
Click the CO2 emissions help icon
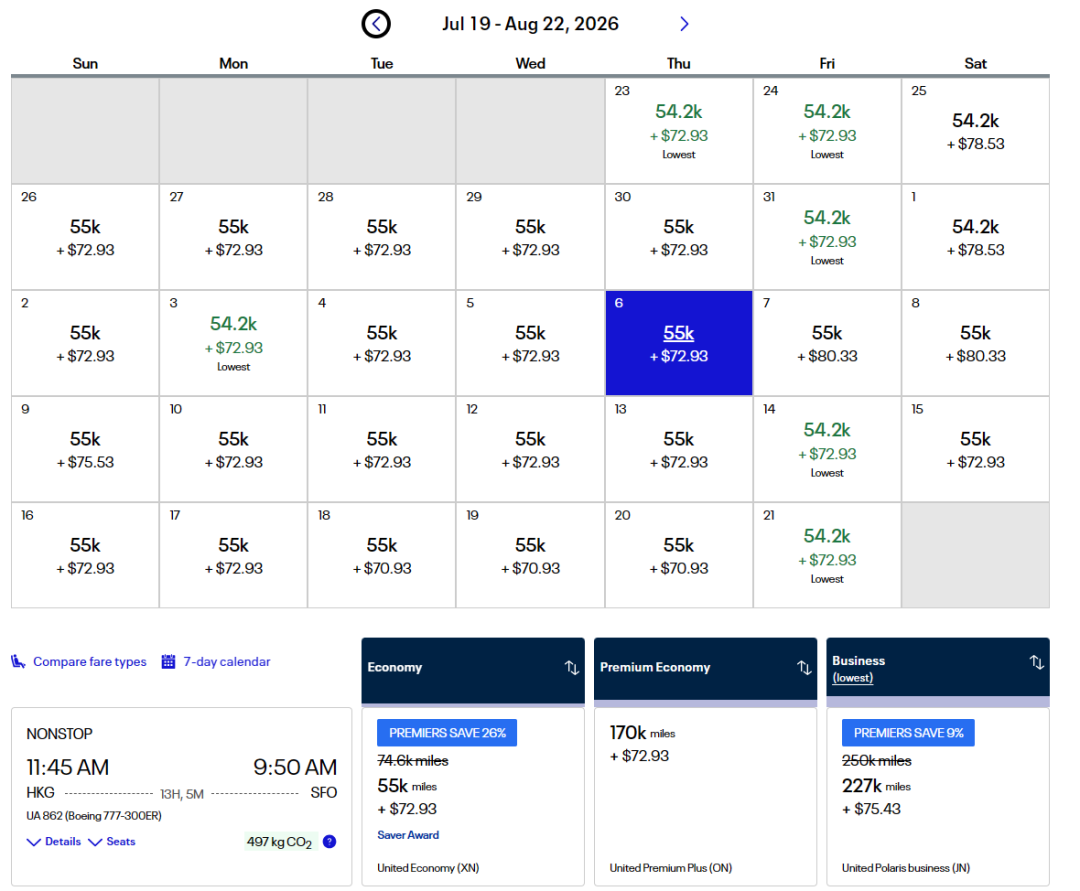330,842
